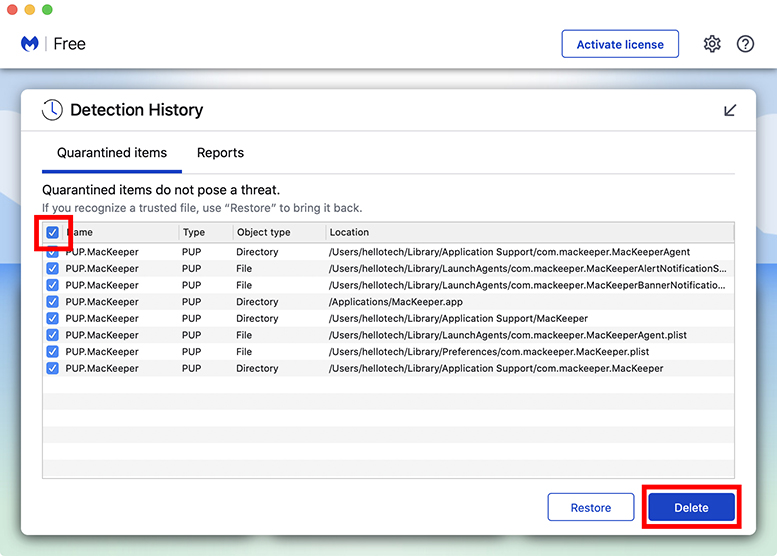
Task: Uncheck the Application Support/com.mackeeper.MacKeeper row checkbox
Action: [53, 368]
